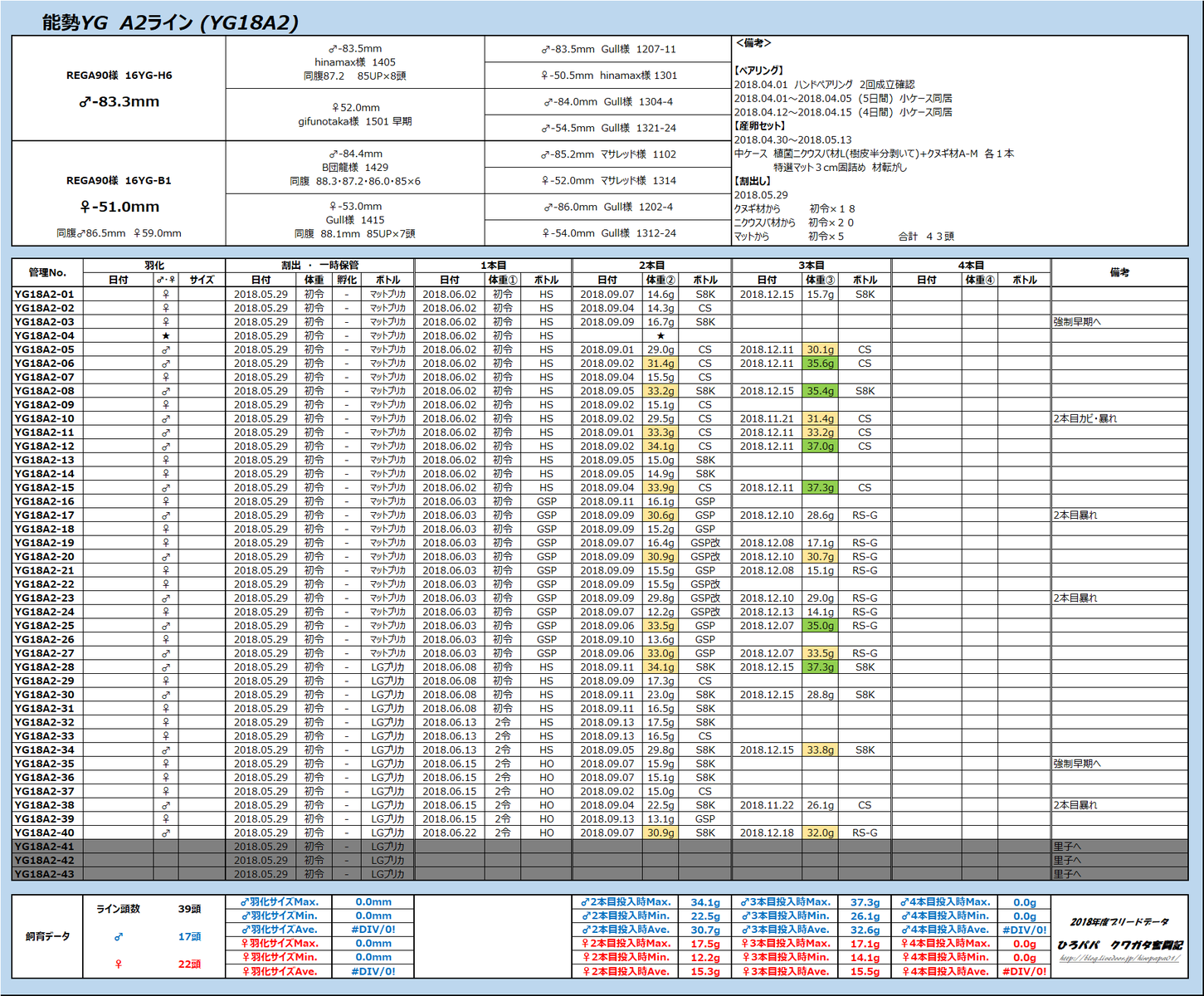Click the hinamax様 1405 pedigree cell
1204x996 pixels.
coord(355,62)
